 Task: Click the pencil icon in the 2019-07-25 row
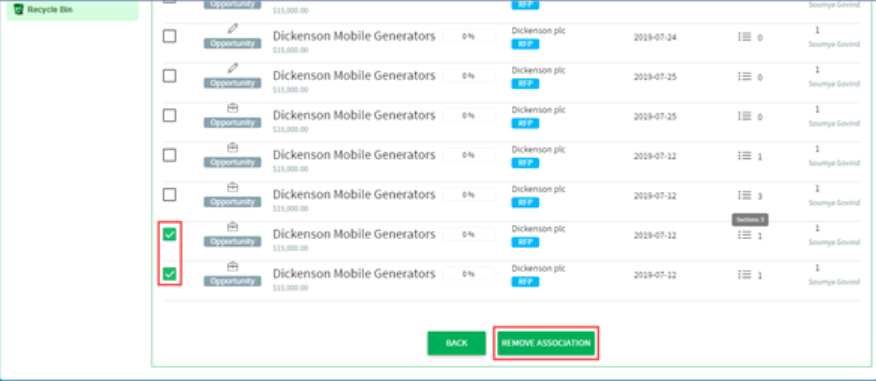(x=233, y=68)
